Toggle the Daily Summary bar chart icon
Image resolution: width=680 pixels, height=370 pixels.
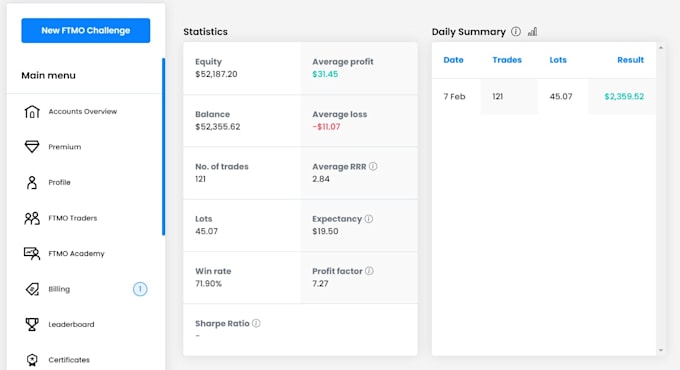532,31
